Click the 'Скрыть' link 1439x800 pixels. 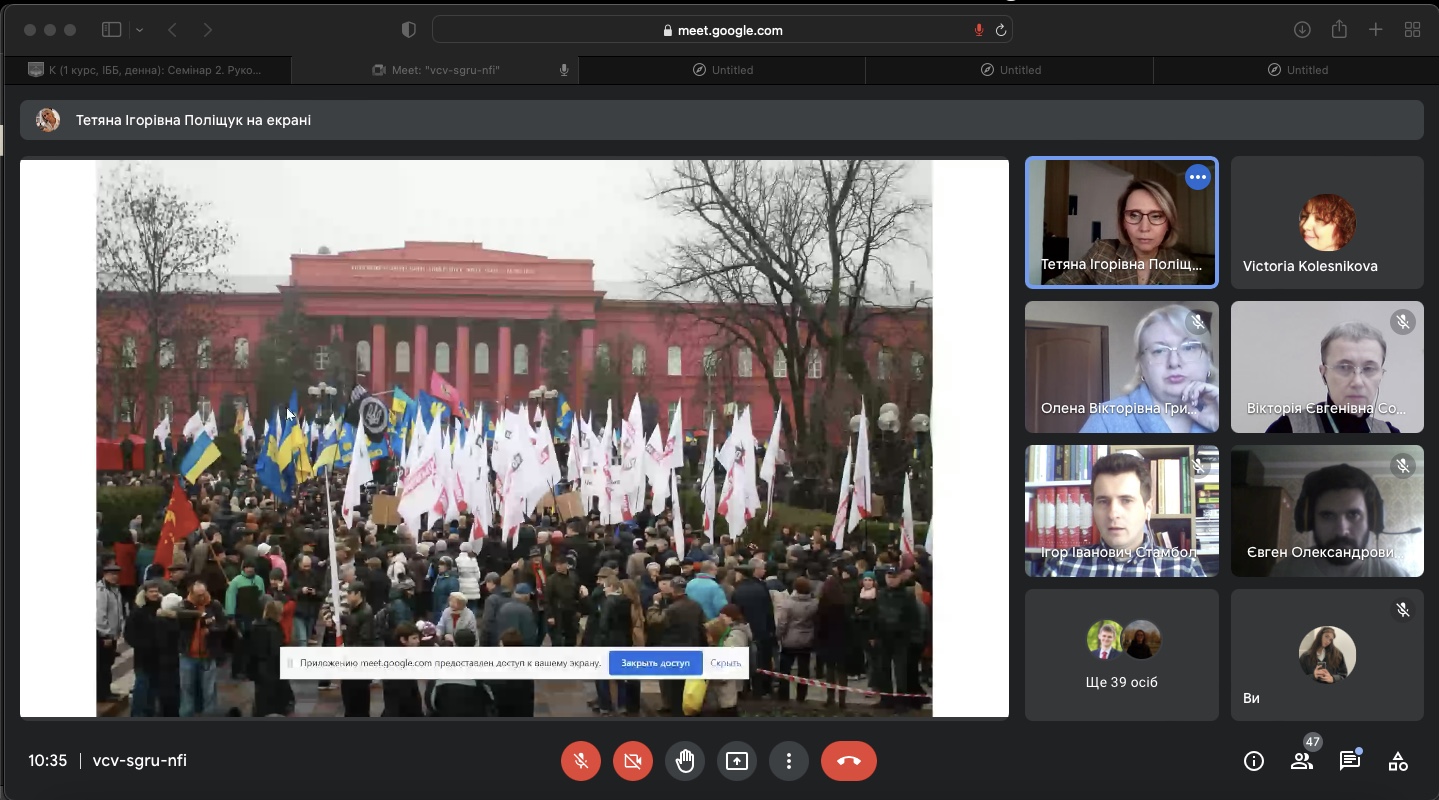[725, 663]
